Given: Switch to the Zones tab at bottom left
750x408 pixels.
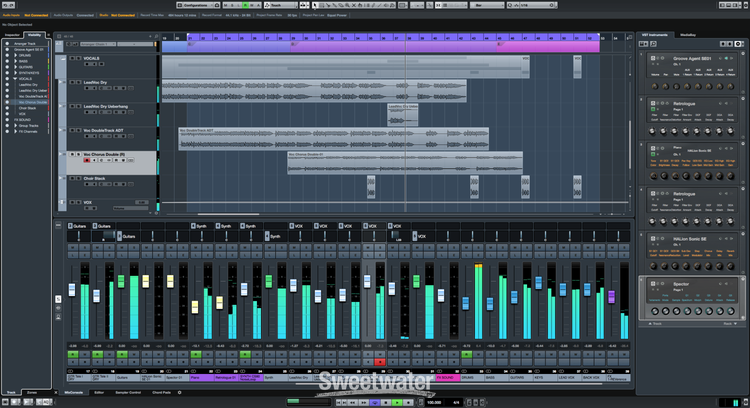Looking at the screenshot, I should (x=32, y=393).
